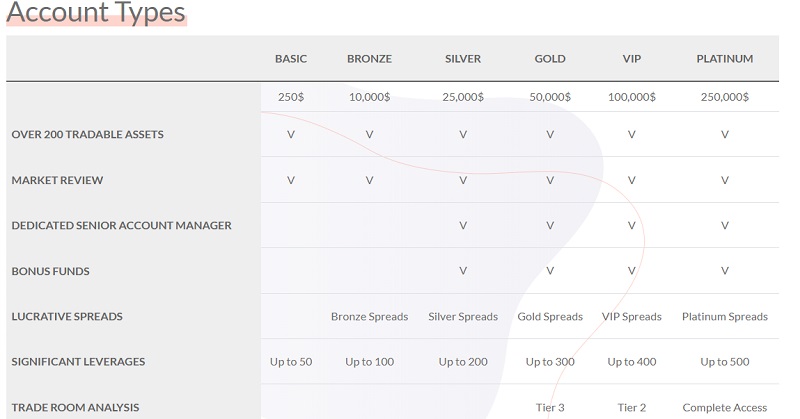Click Up to 300 leverage under Gold

coord(550,361)
